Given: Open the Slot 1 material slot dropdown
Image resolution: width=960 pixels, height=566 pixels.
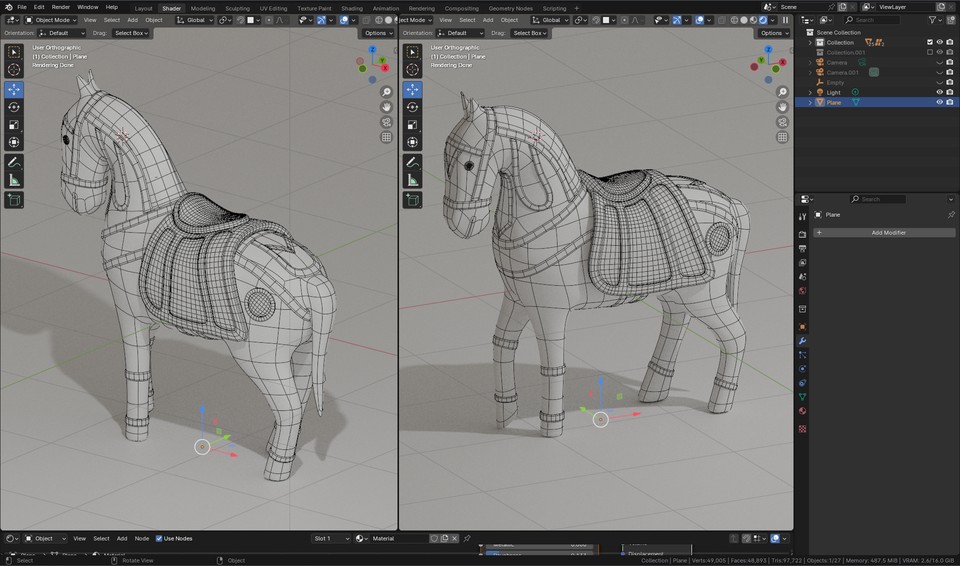Looking at the screenshot, I should [331, 538].
